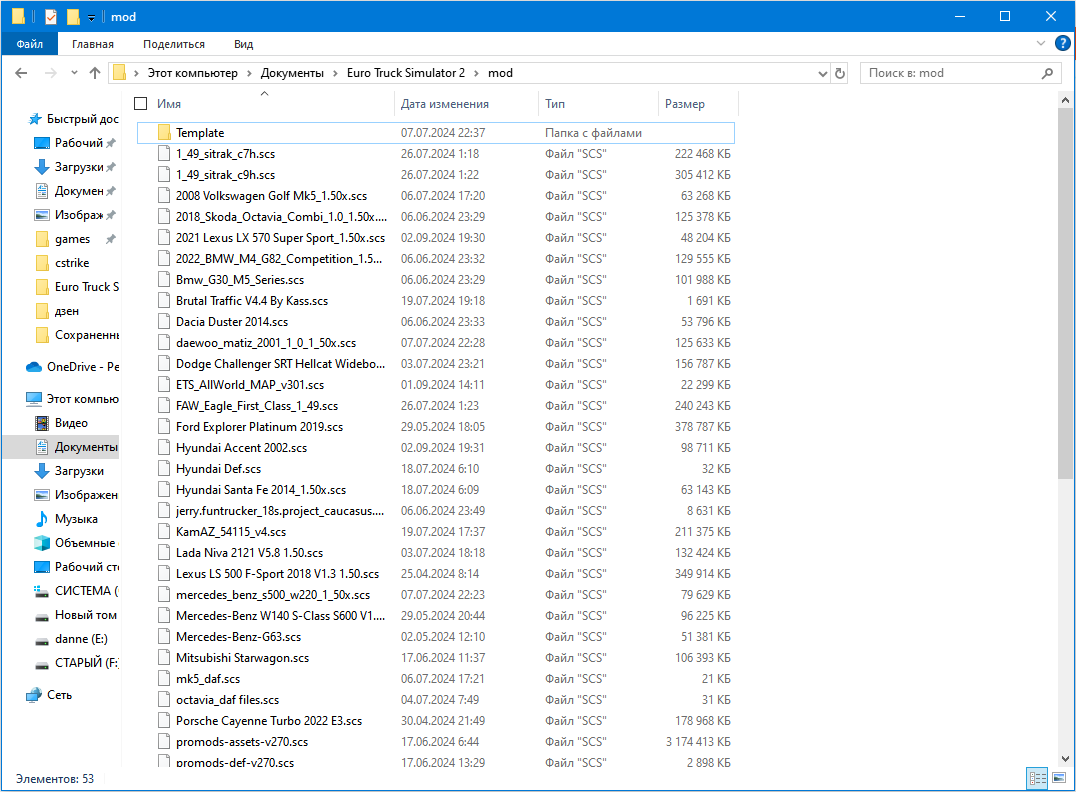The height and width of the screenshot is (792, 1076).
Task: Expand the ribbon with the chevron
Action: click(1040, 43)
